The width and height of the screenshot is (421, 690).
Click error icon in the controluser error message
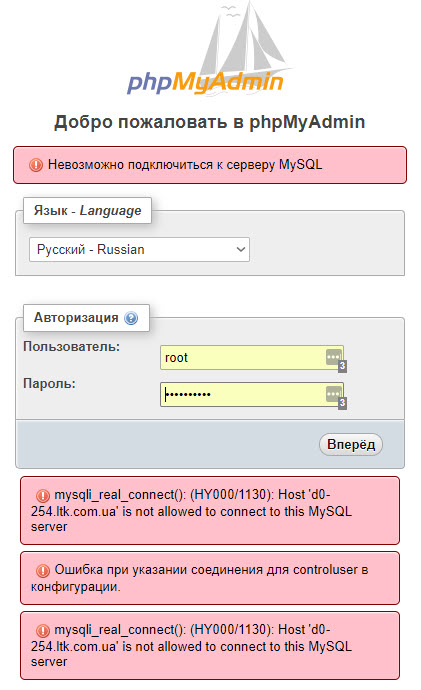[43, 571]
